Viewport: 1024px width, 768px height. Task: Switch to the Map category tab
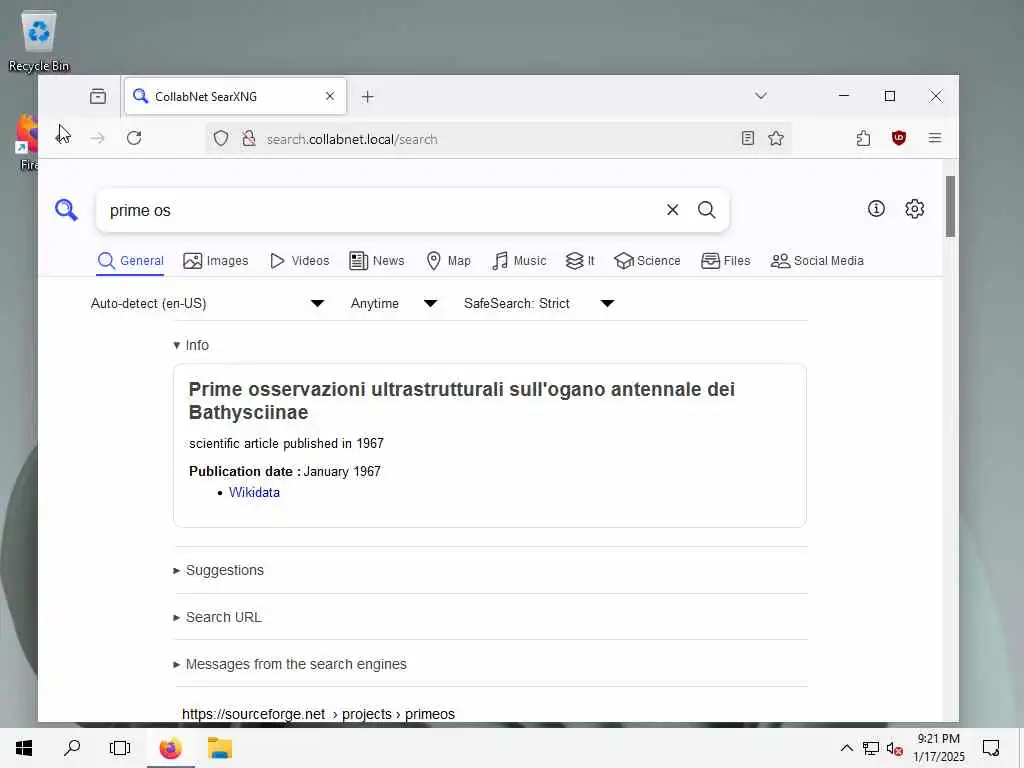click(x=448, y=261)
